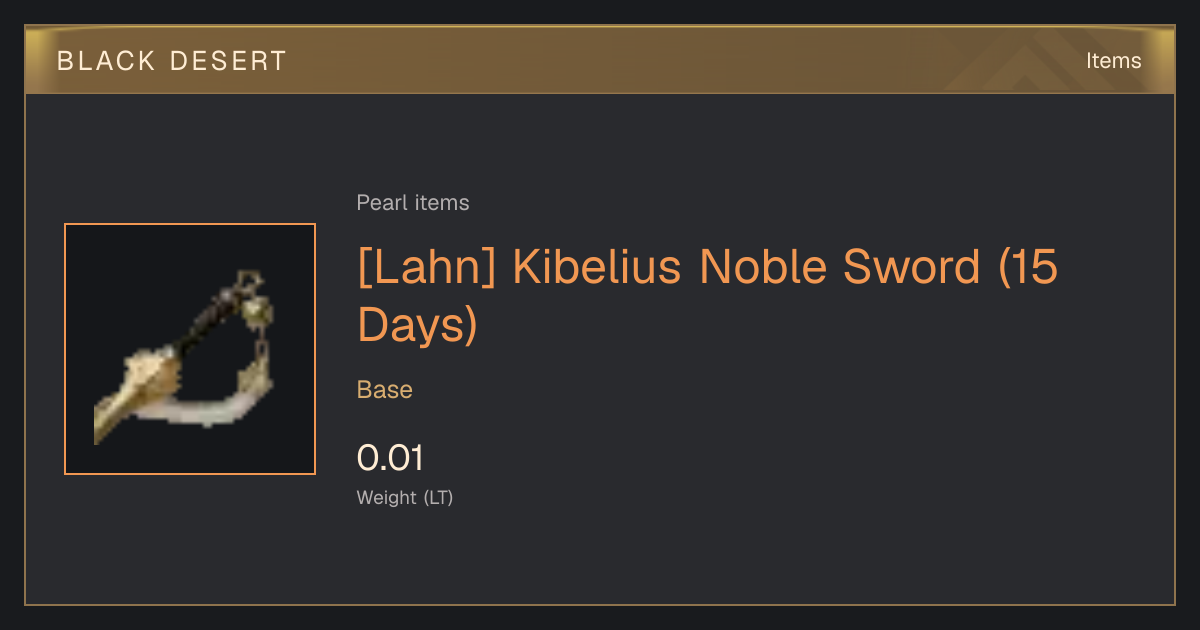This screenshot has width=1200, height=630.
Task: Click the Weight (LT) caption
Action: click(x=405, y=498)
